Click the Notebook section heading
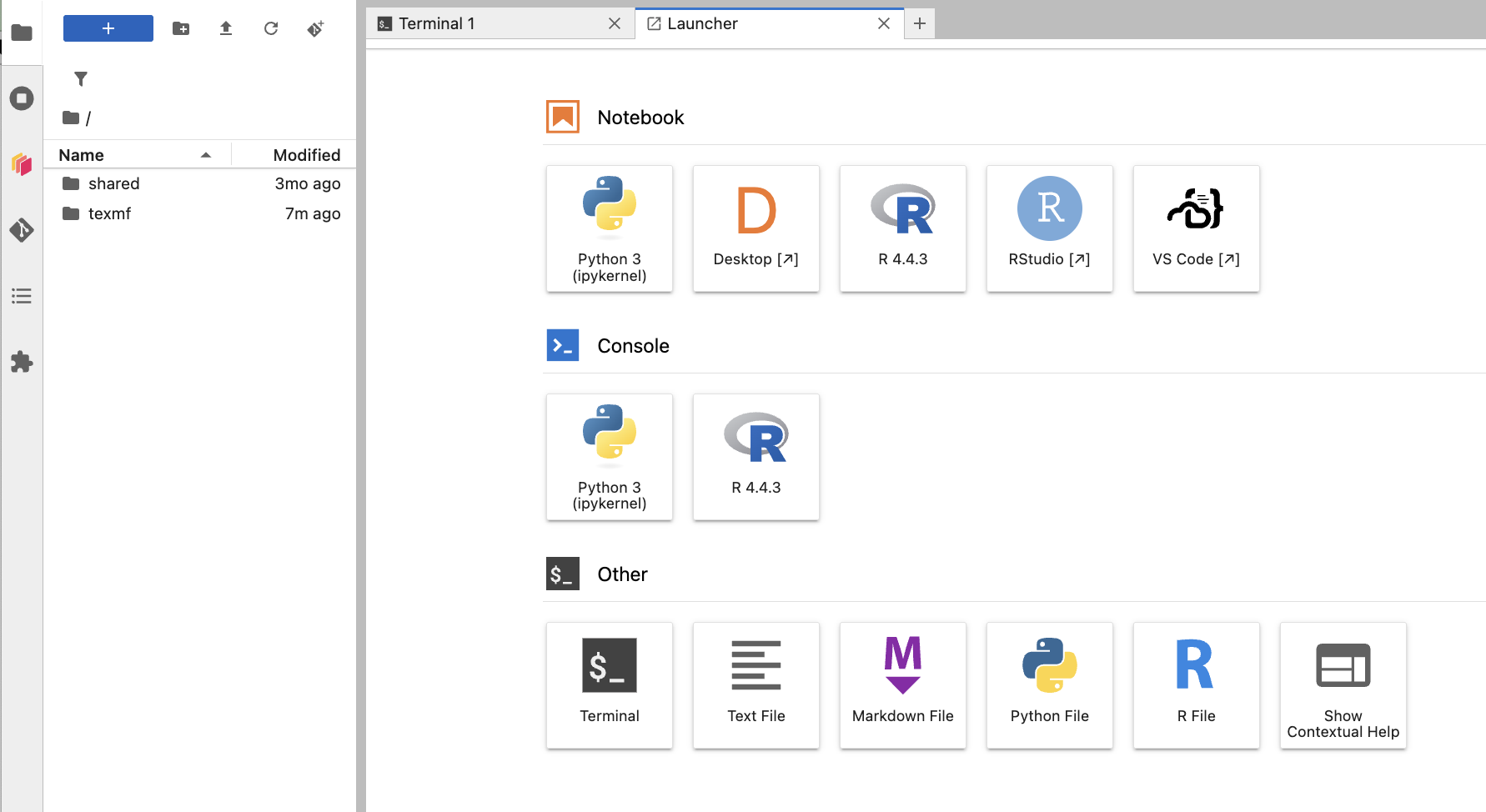Screen dimensions: 1486x812 (x=640, y=118)
